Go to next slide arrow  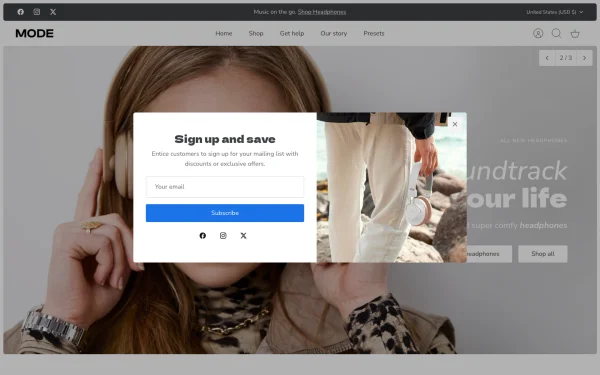tap(584, 58)
